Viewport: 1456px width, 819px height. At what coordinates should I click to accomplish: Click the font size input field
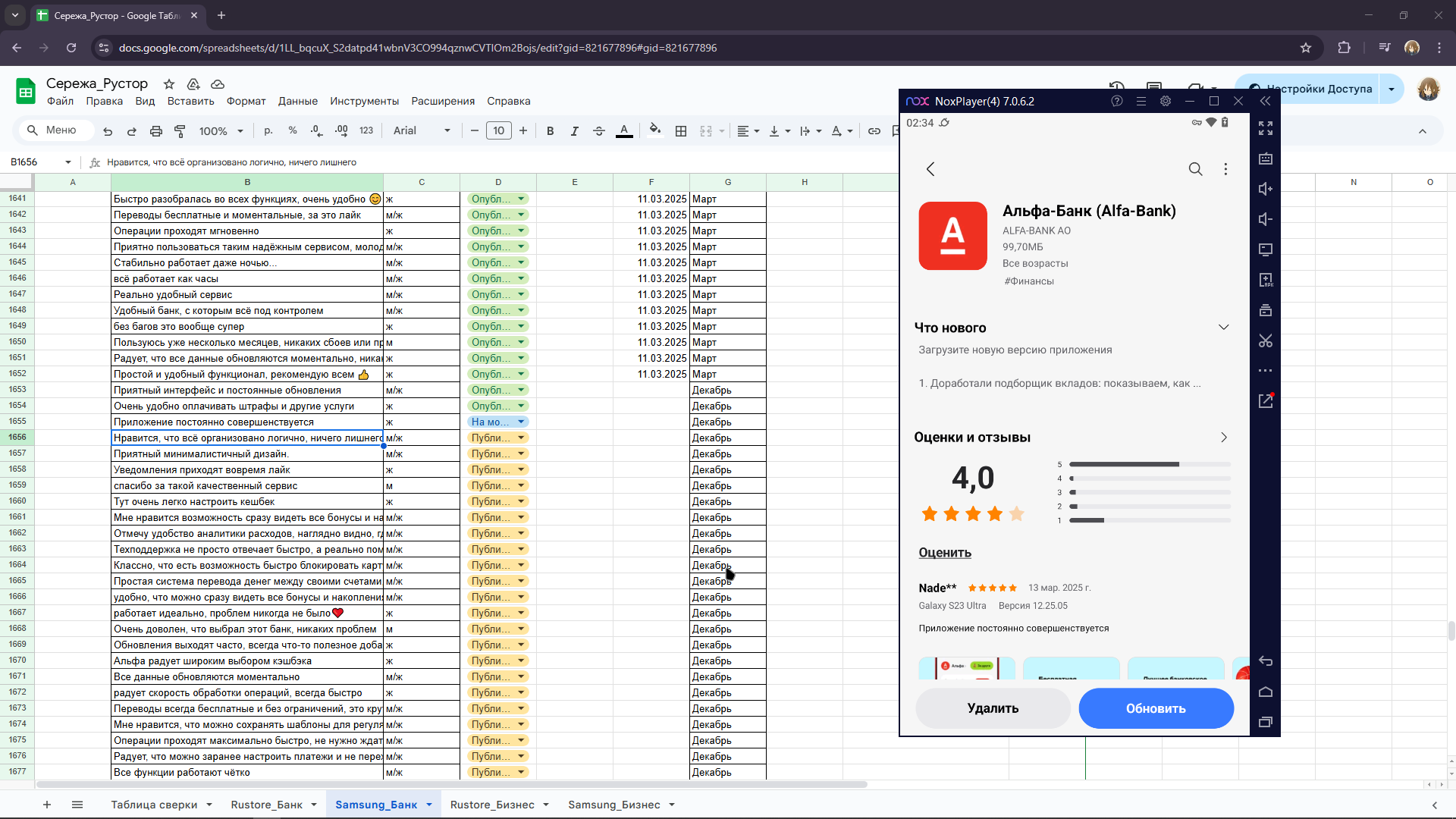[499, 131]
